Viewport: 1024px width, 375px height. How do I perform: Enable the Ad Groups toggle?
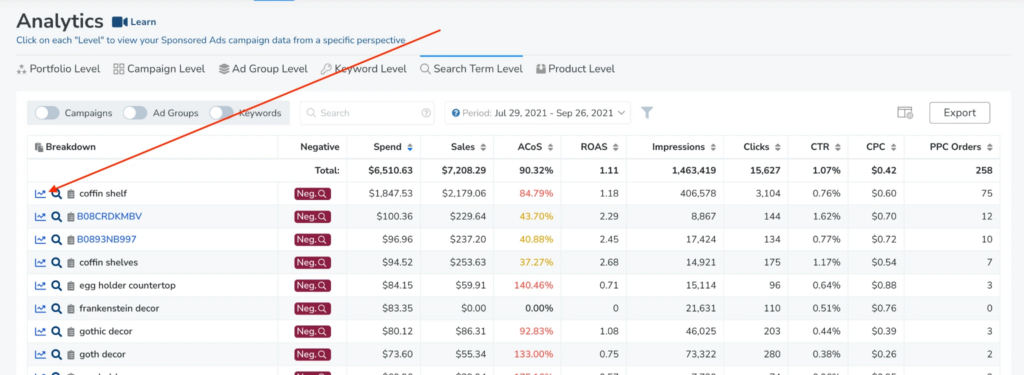click(135, 113)
